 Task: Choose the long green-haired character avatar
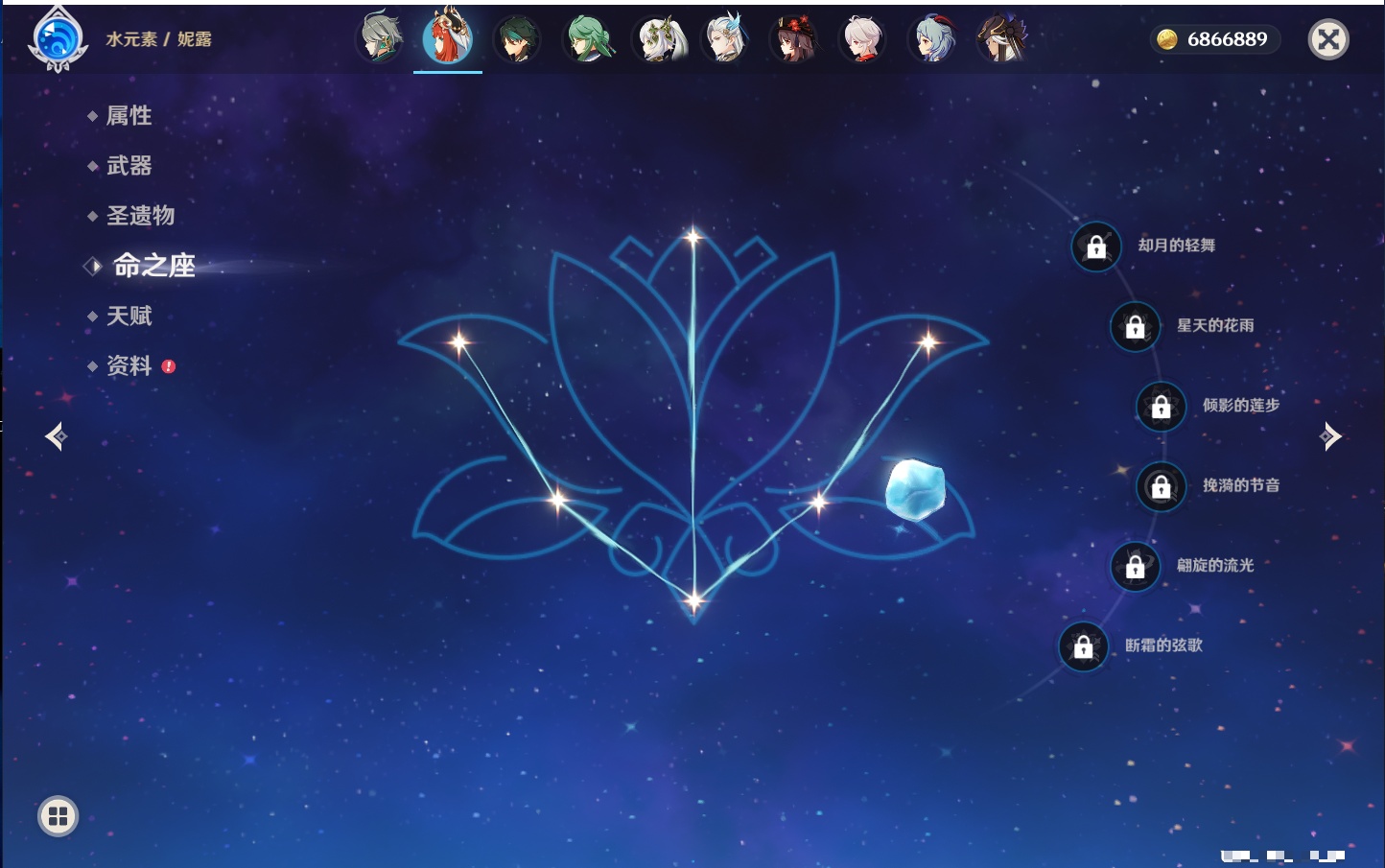(x=587, y=39)
